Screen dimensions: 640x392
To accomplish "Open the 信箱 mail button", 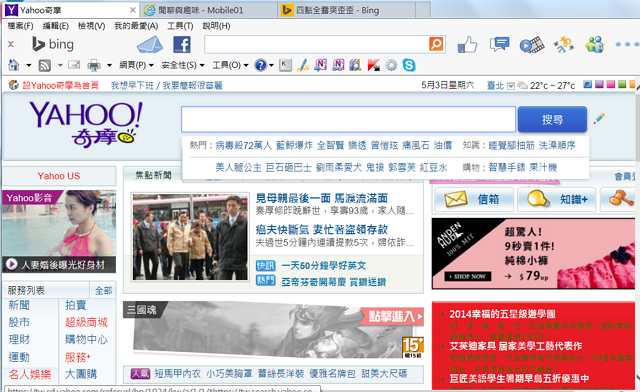I will [x=473, y=199].
